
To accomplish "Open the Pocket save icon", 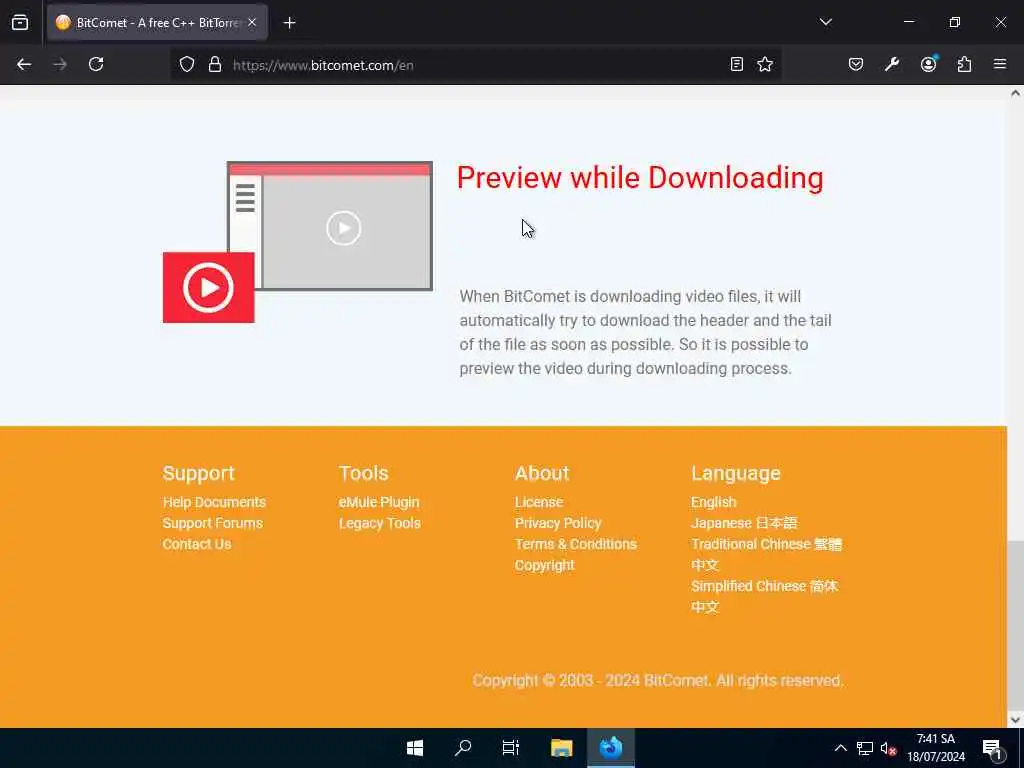I will 856,65.
